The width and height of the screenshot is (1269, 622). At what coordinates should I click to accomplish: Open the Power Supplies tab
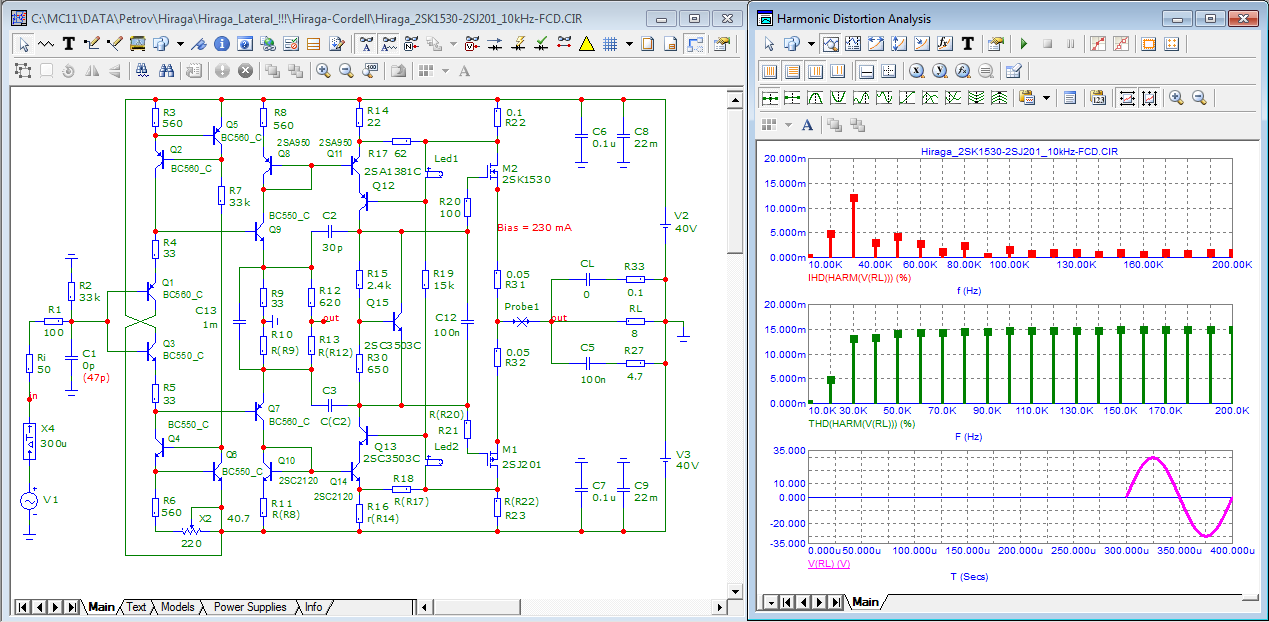tap(249, 607)
